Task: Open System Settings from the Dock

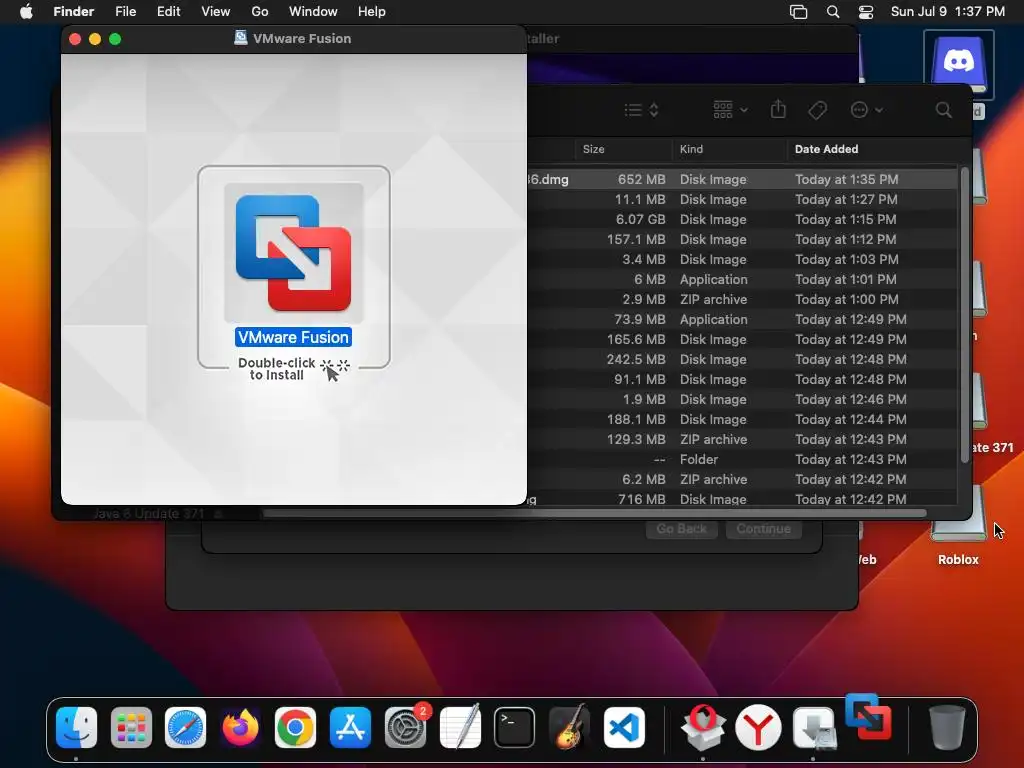Action: pos(406,727)
